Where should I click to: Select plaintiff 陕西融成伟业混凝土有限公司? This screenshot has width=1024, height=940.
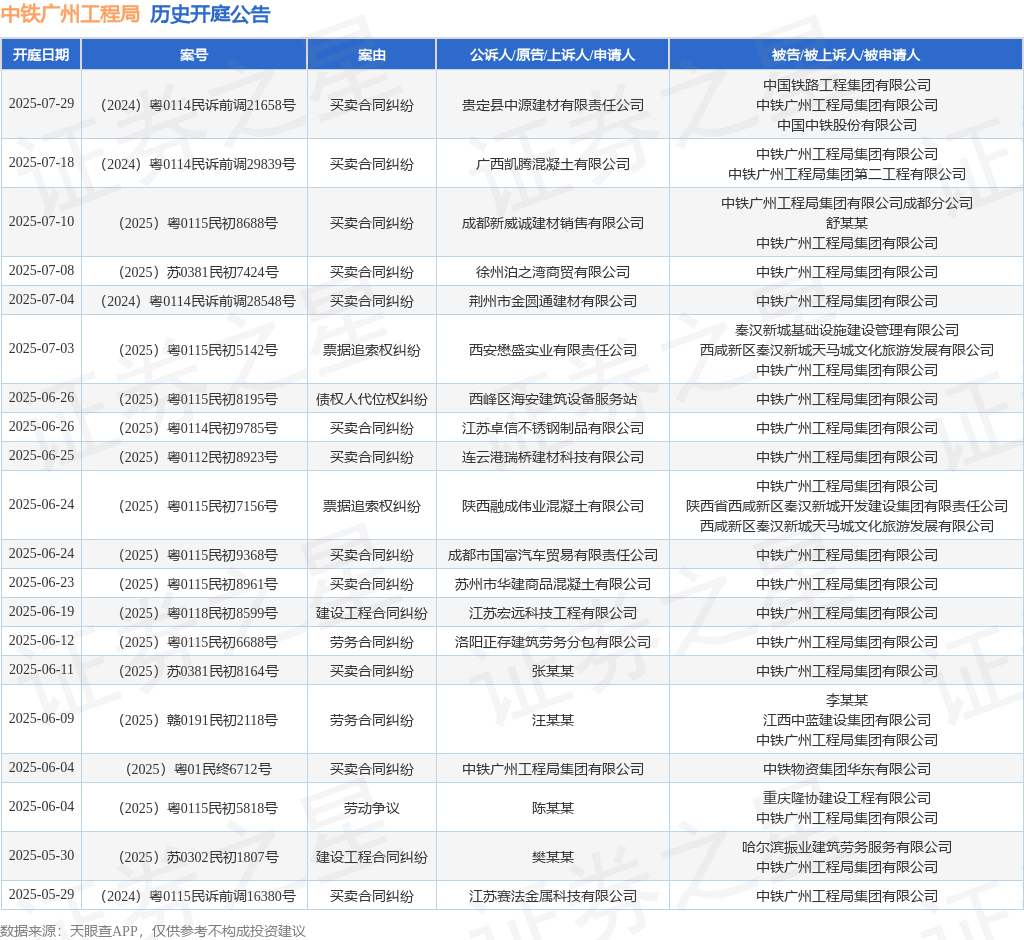coord(552,506)
